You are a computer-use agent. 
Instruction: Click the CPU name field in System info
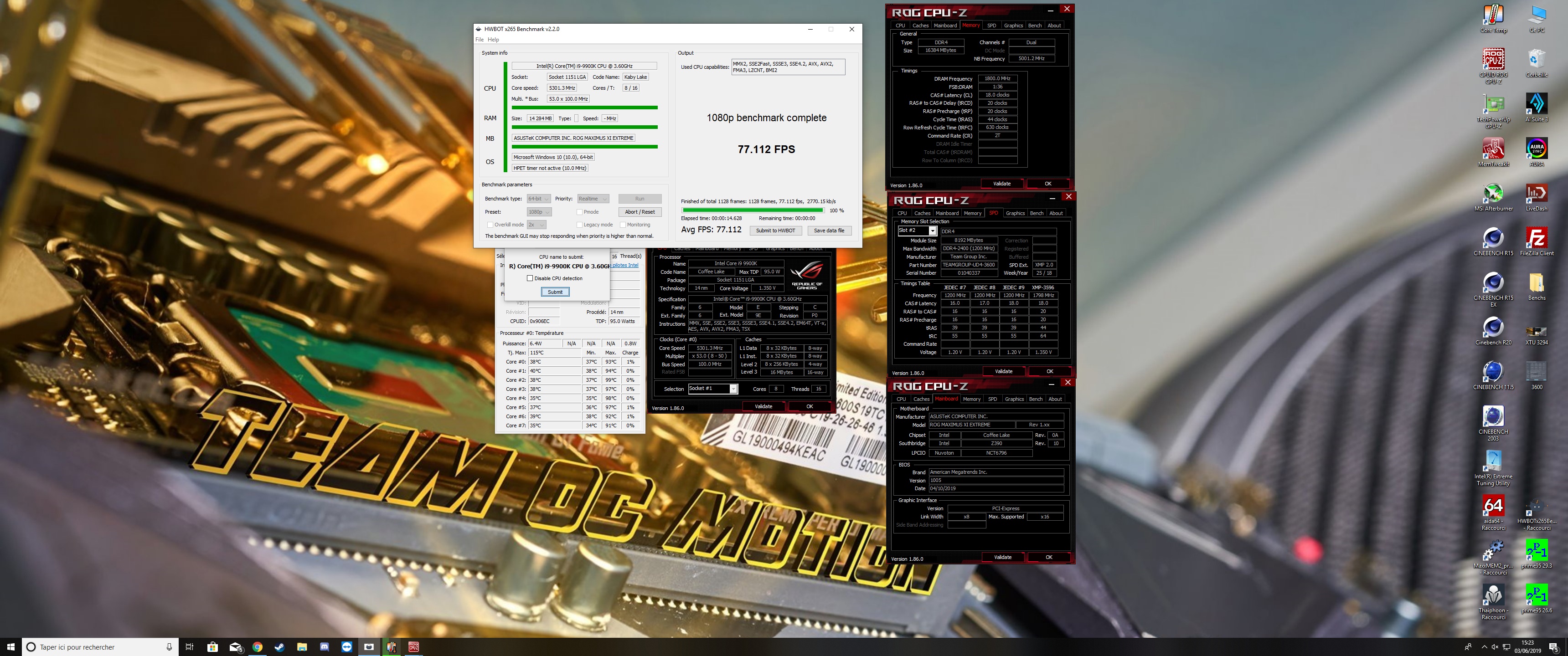(x=584, y=66)
